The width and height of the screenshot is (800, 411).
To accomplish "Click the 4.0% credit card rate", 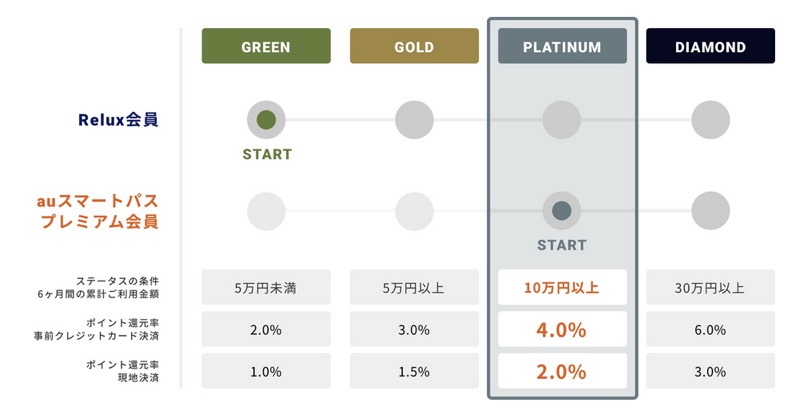I will (562, 329).
